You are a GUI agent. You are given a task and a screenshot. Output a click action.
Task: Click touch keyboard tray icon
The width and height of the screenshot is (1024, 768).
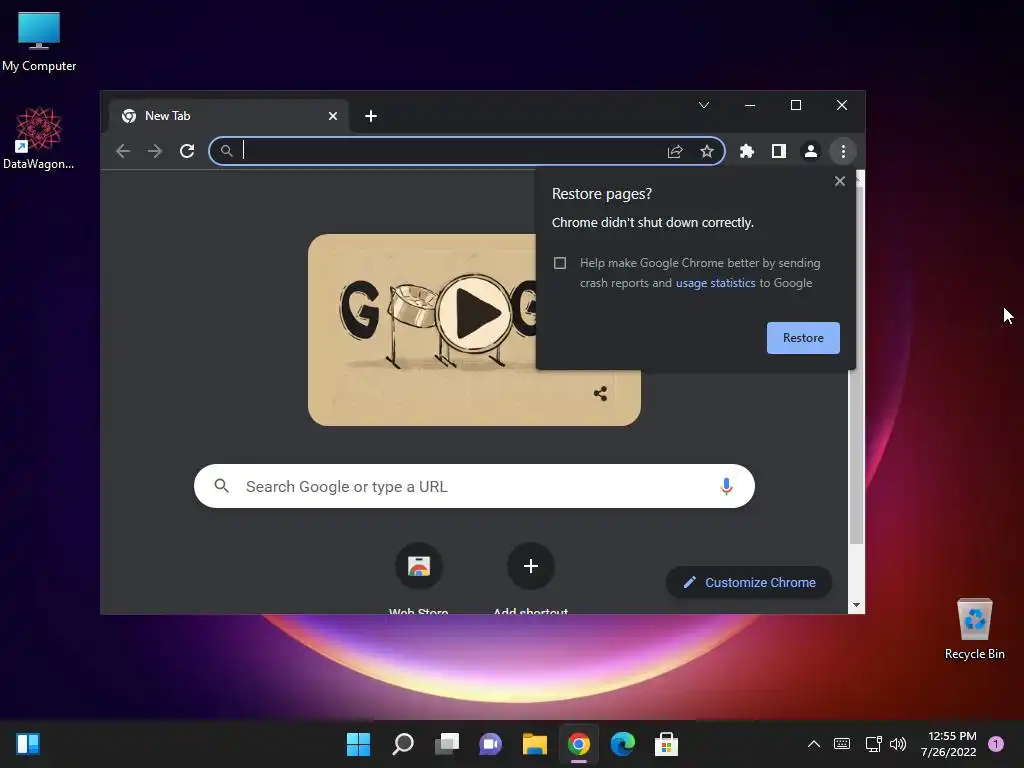842,744
